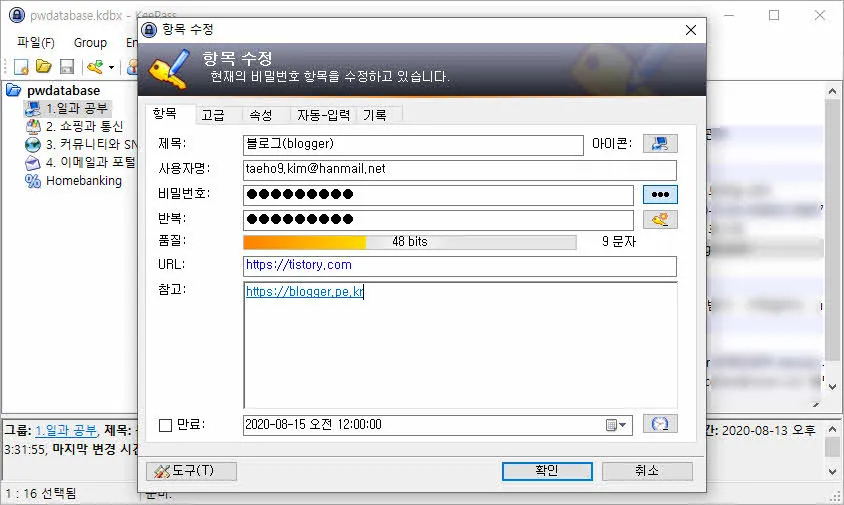Open the Group menu
The width and height of the screenshot is (844, 505).
[90, 43]
